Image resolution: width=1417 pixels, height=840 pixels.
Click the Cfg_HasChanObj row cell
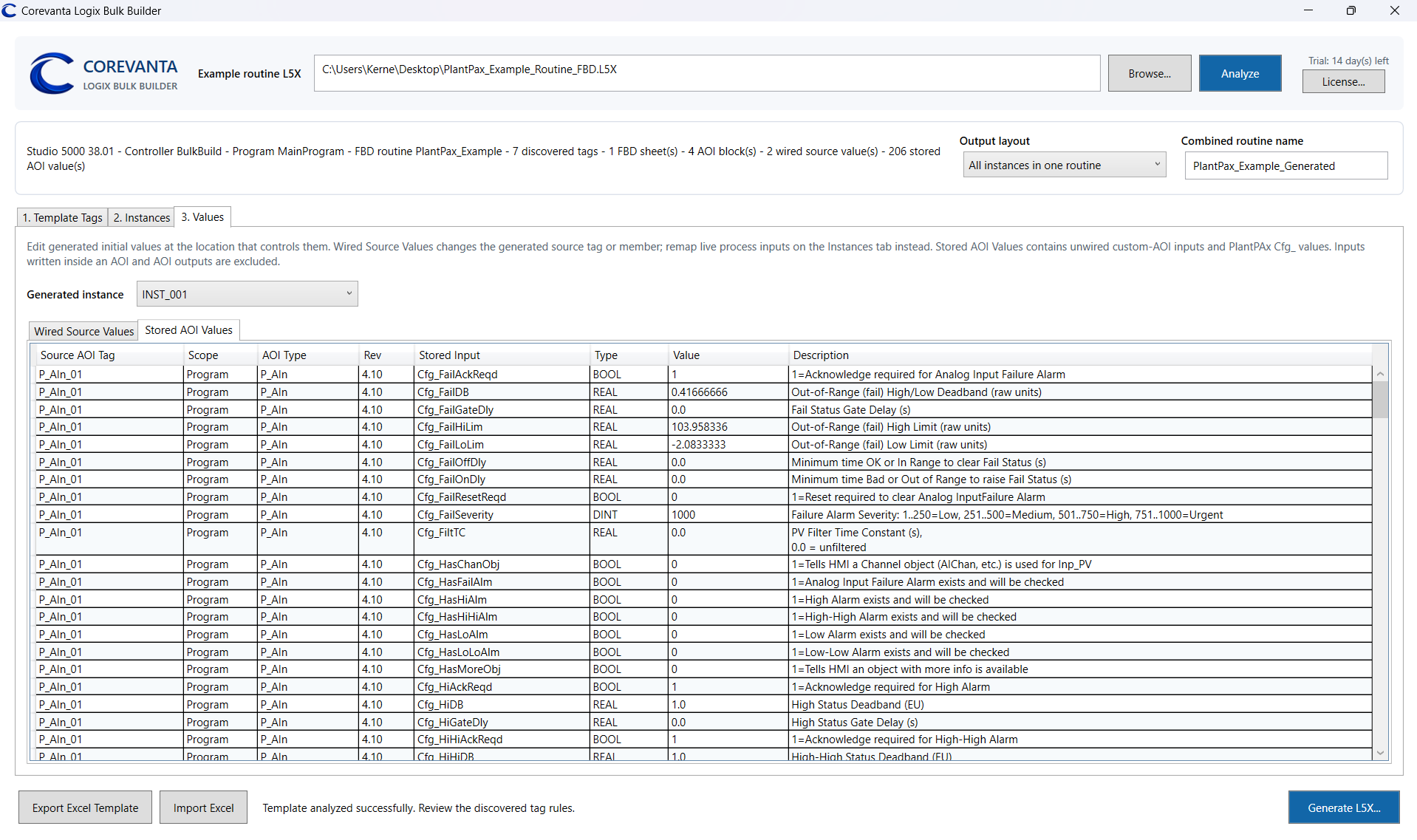point(502,564)
